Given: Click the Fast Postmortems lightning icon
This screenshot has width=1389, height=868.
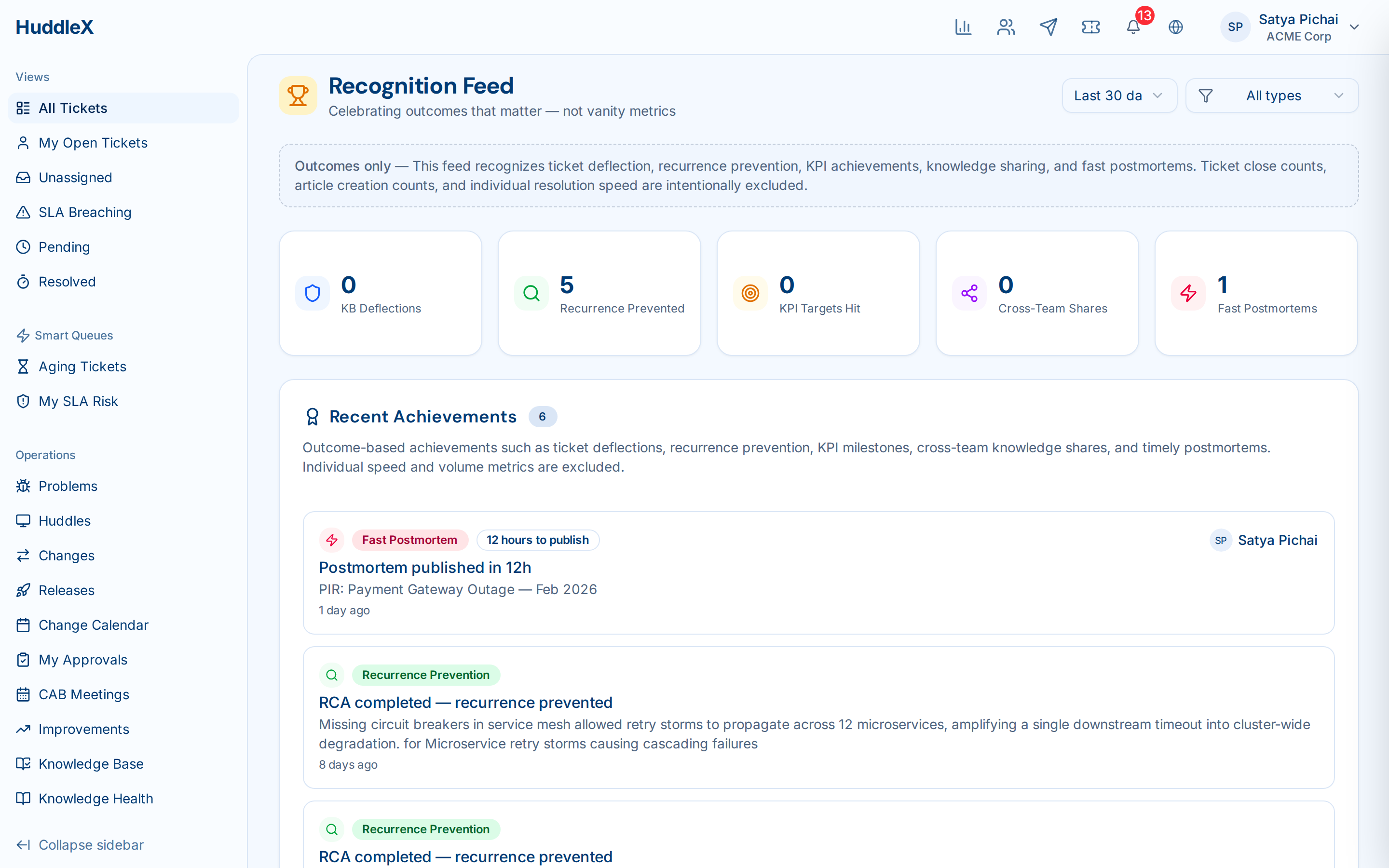Looking at the screenshot, I should [x=1188, y=293].
